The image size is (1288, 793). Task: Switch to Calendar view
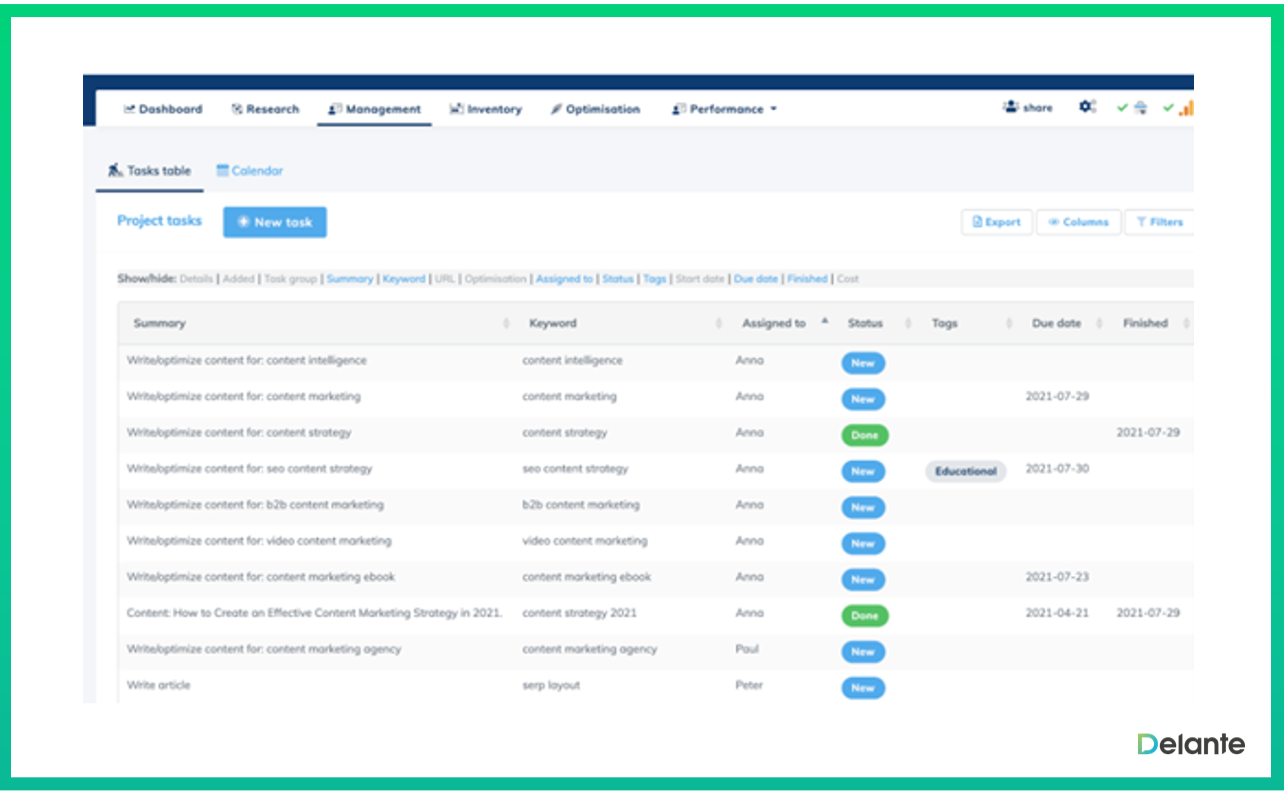250,171
